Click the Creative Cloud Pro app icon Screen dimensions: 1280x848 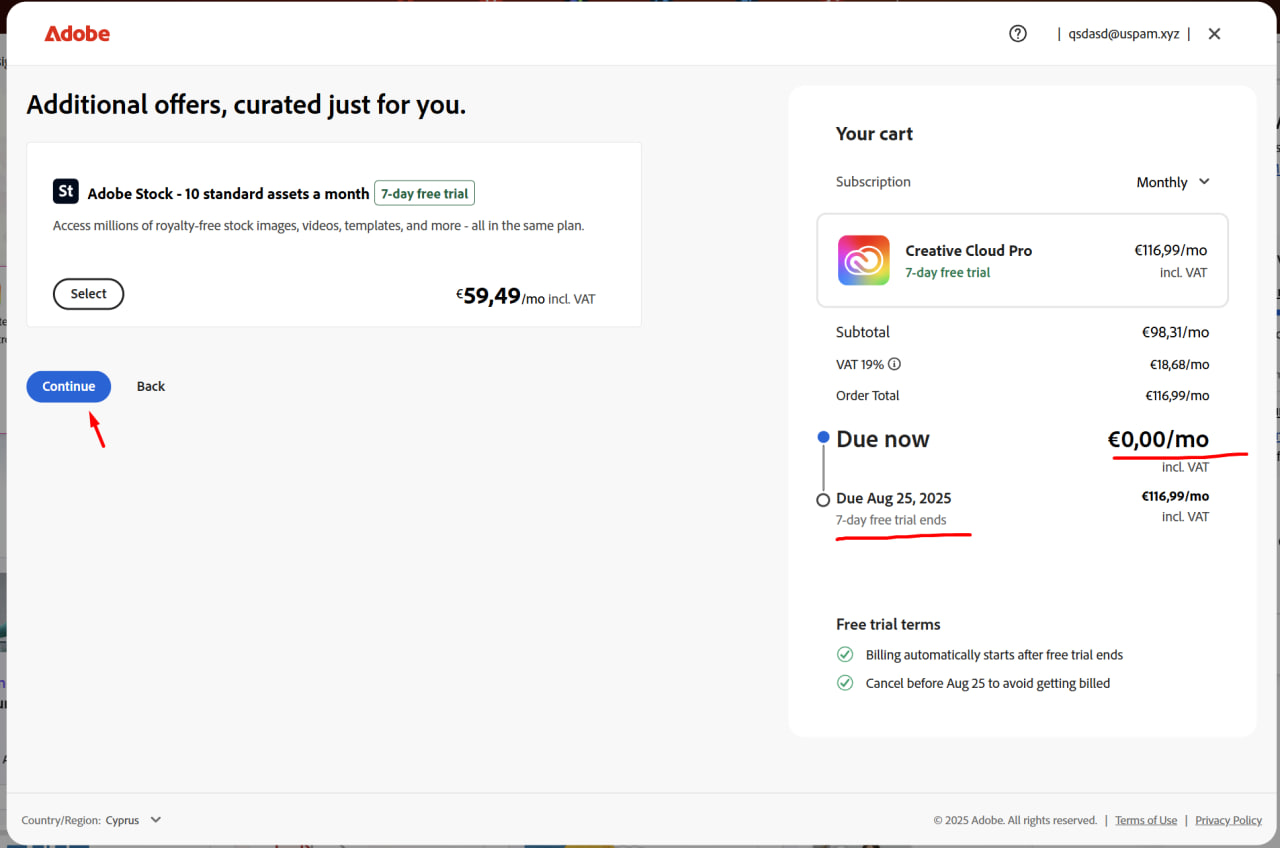tap(864, 260)
